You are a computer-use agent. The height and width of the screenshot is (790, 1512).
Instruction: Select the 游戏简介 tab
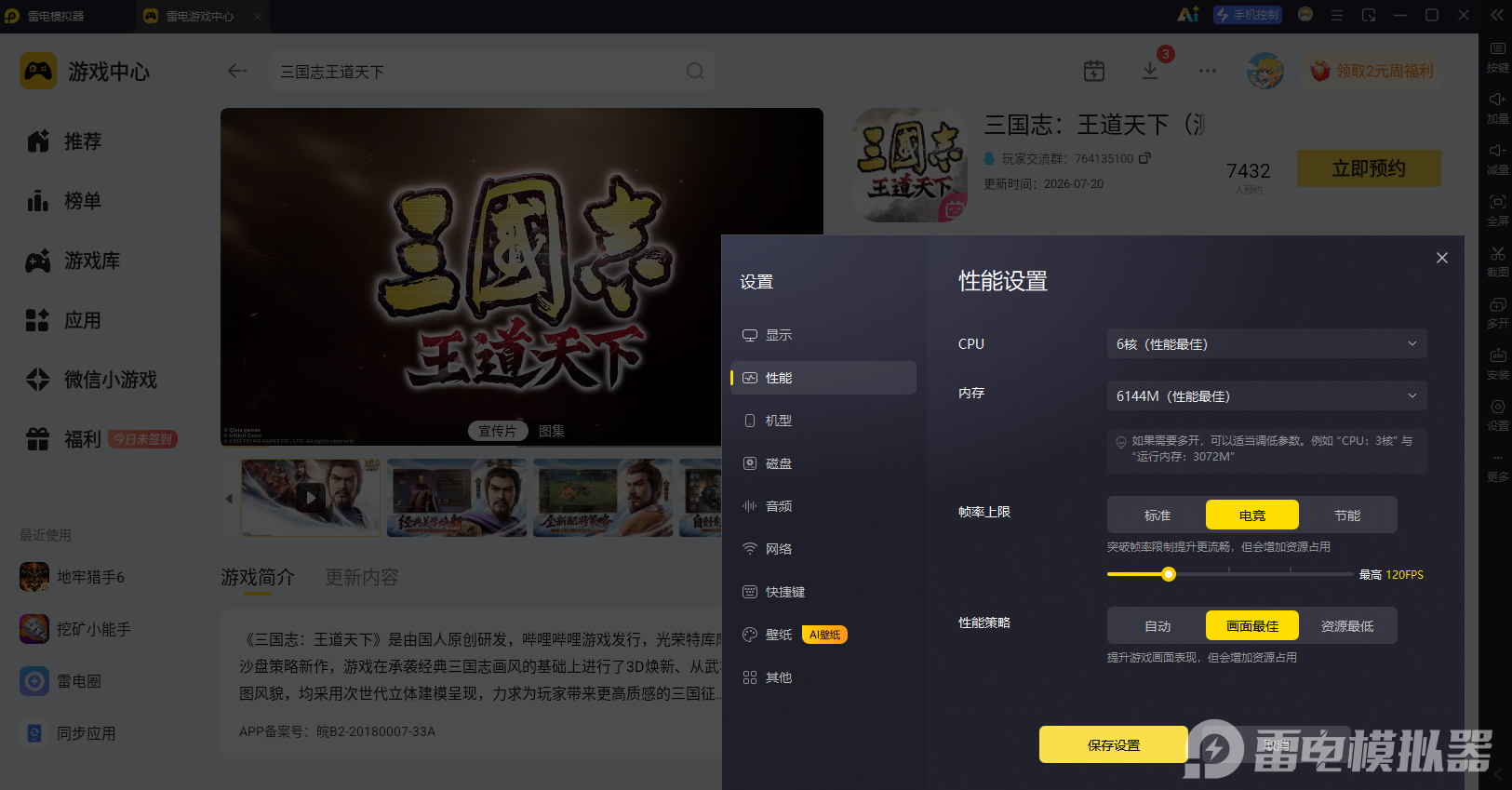coord(258,578)
